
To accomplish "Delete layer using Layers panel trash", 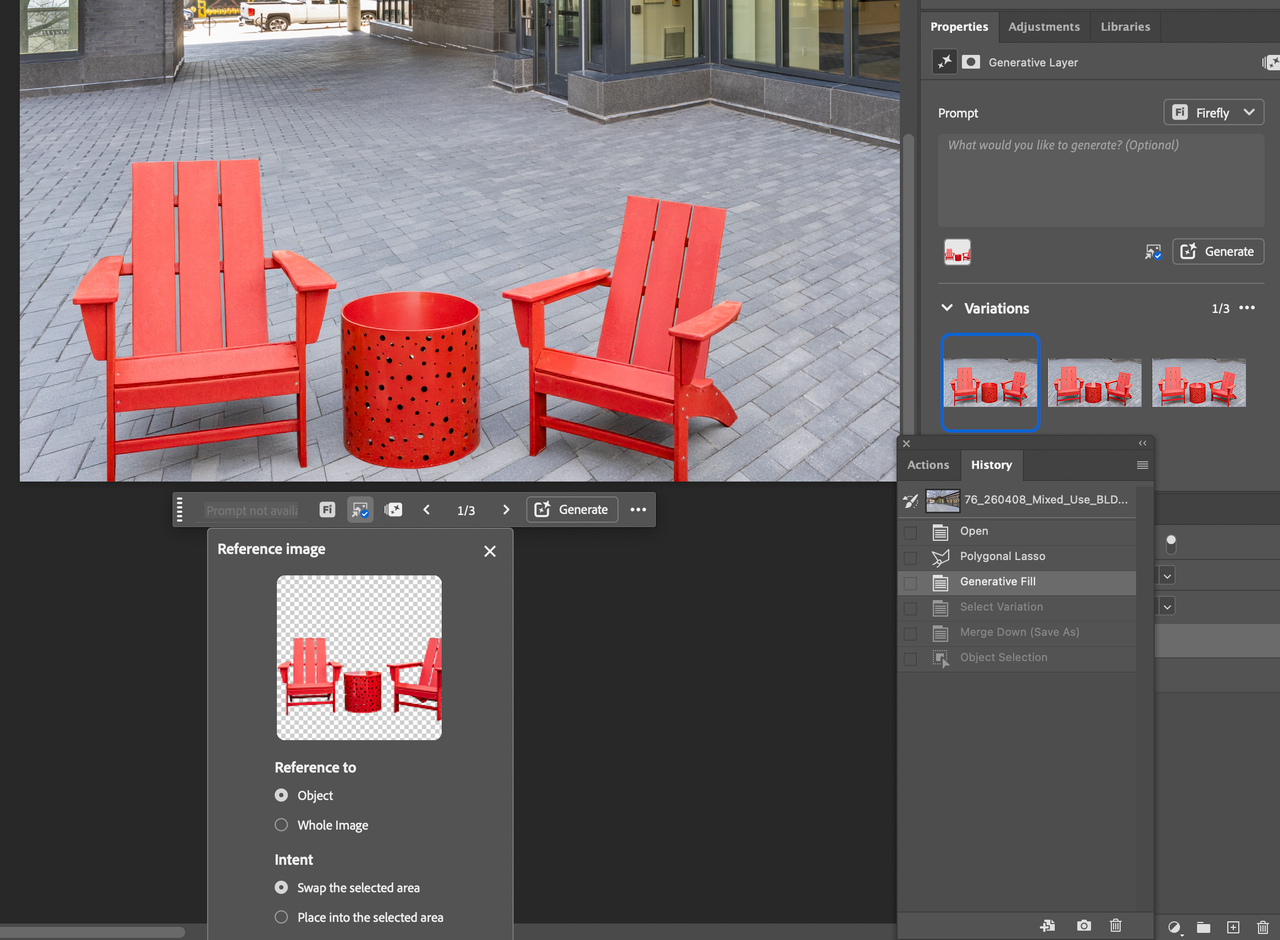I will [1263, 927].
